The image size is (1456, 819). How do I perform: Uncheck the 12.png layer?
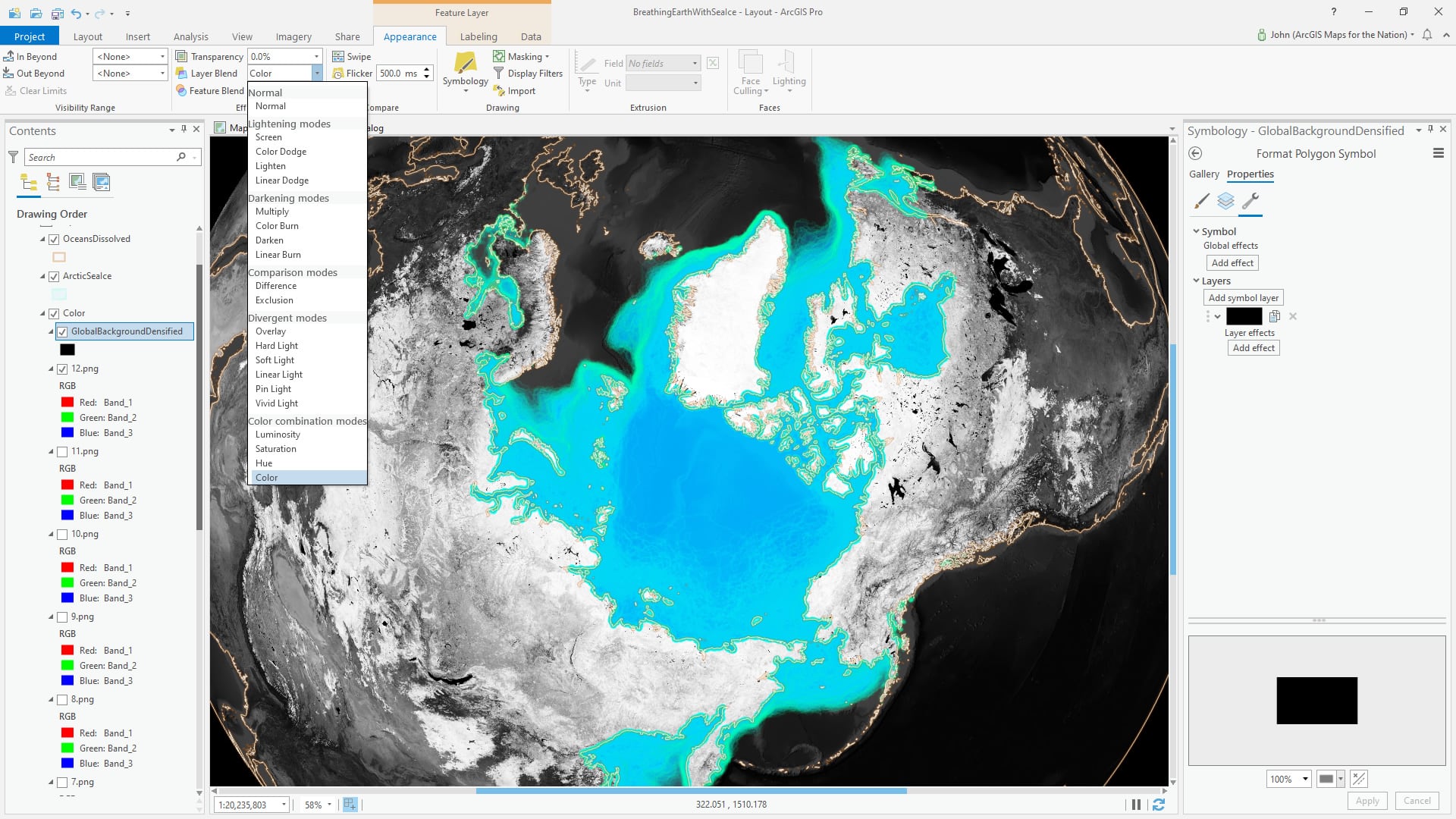coord(62,369)
